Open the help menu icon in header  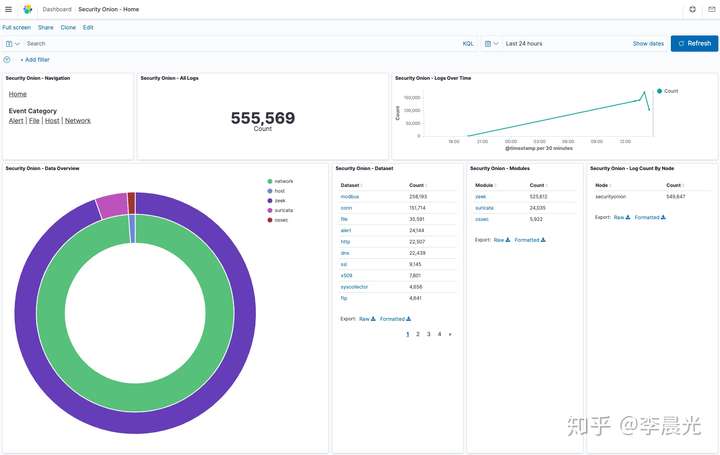click(692, 9)
